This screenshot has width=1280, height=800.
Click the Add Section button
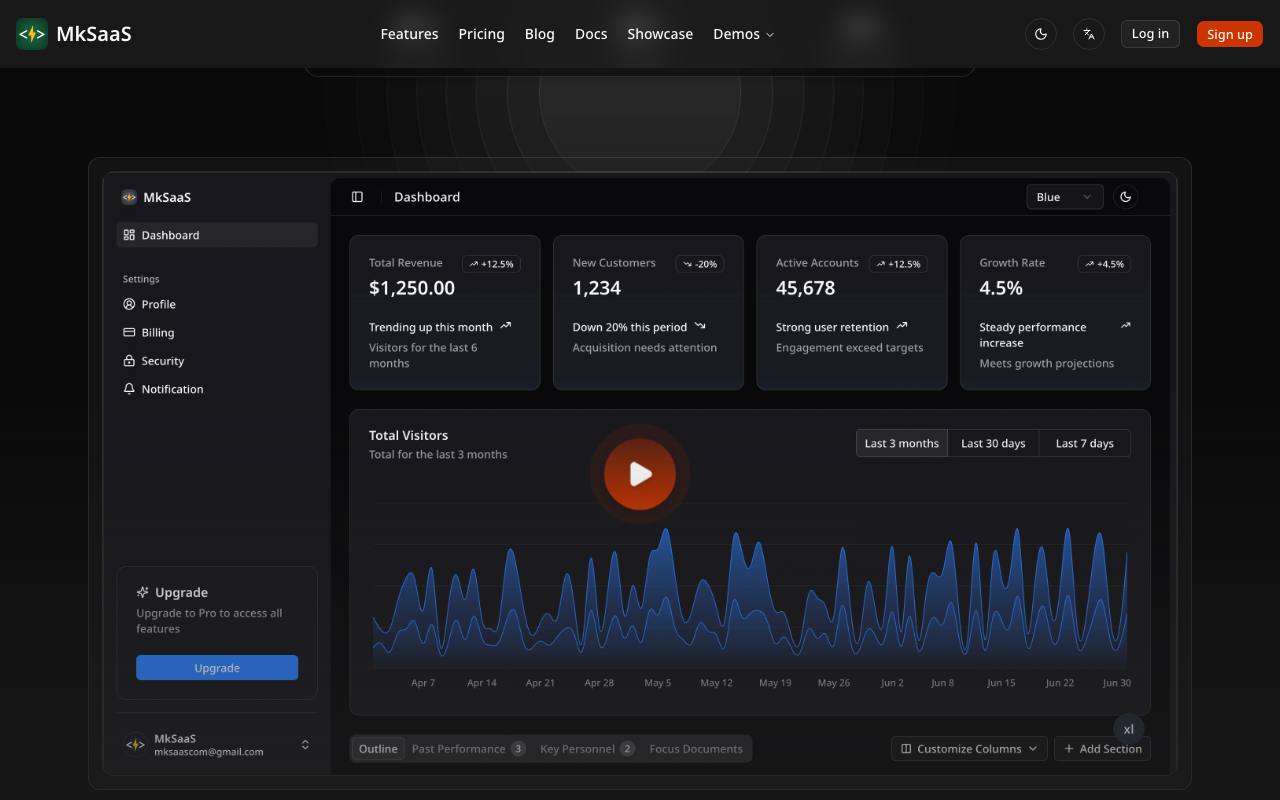1102,749
